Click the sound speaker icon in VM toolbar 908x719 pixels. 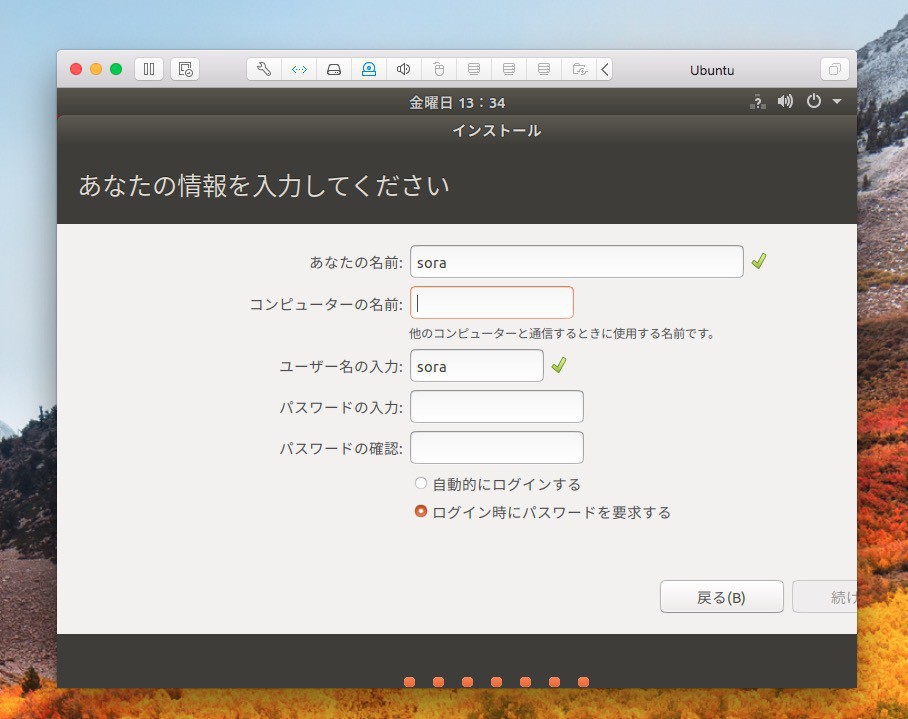(x=404, y=69)
